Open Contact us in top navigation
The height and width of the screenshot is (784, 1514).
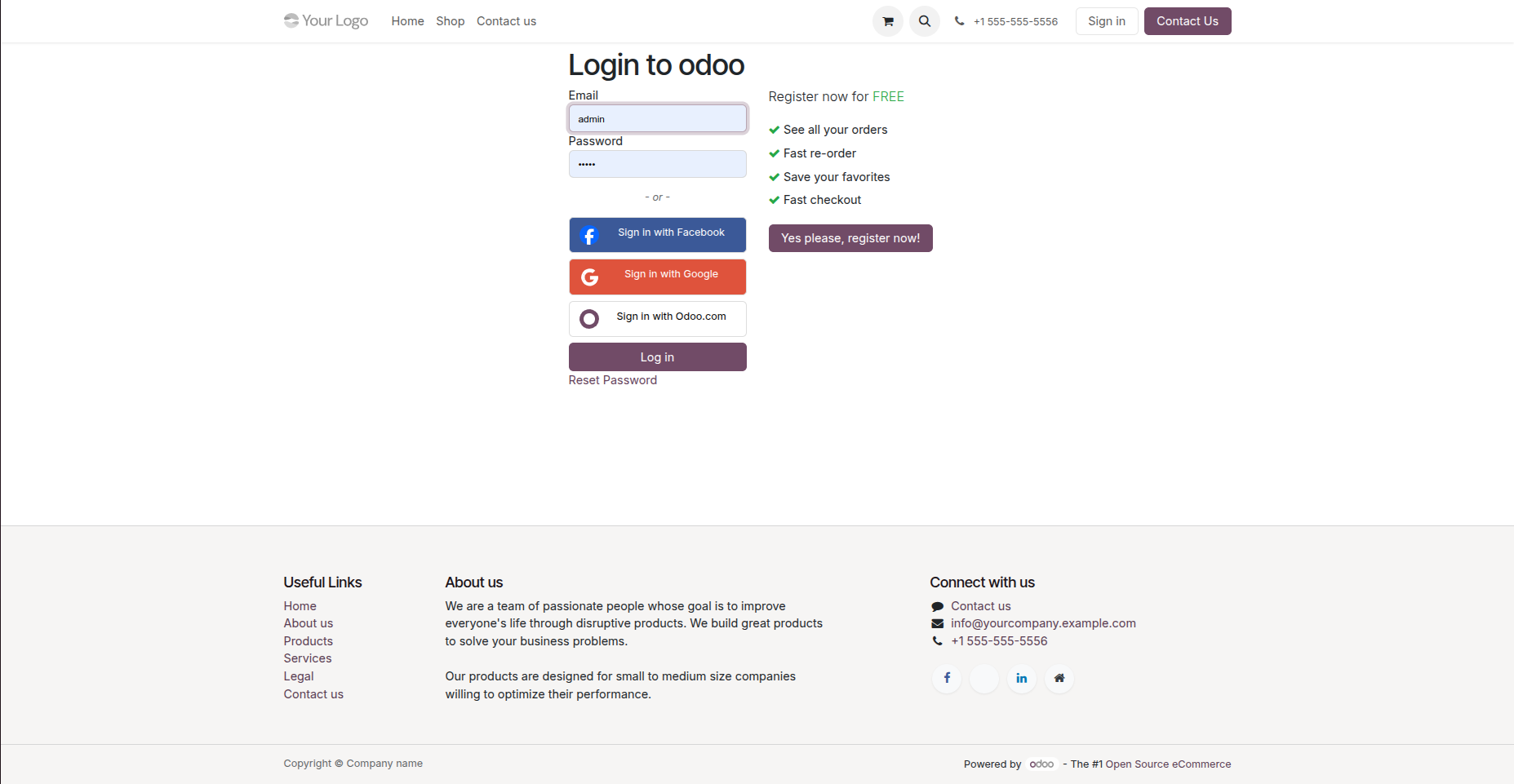coord(506,21)
